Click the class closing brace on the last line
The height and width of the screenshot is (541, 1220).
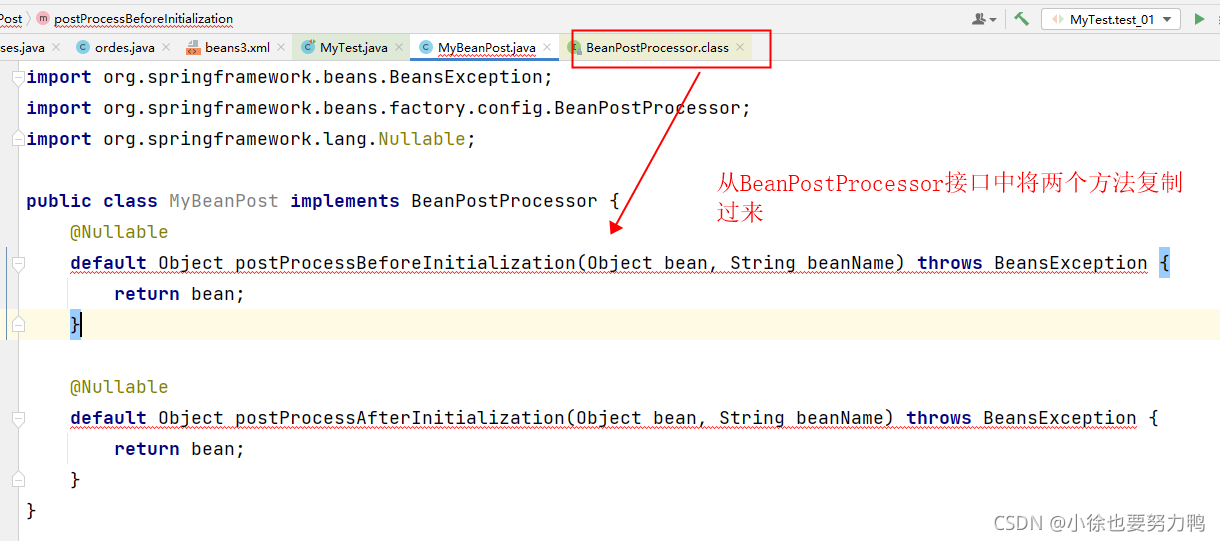tap(31, 511)
